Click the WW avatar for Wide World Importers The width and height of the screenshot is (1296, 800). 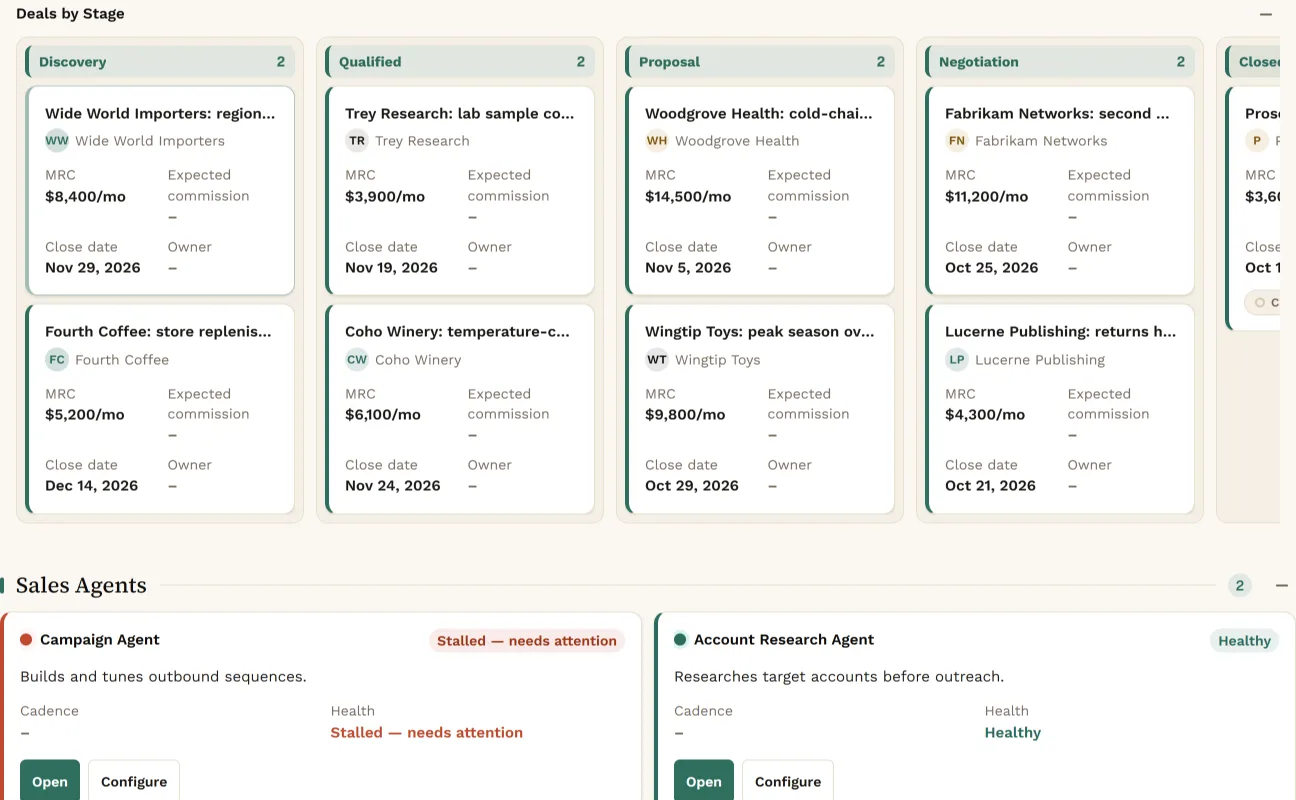57,140
